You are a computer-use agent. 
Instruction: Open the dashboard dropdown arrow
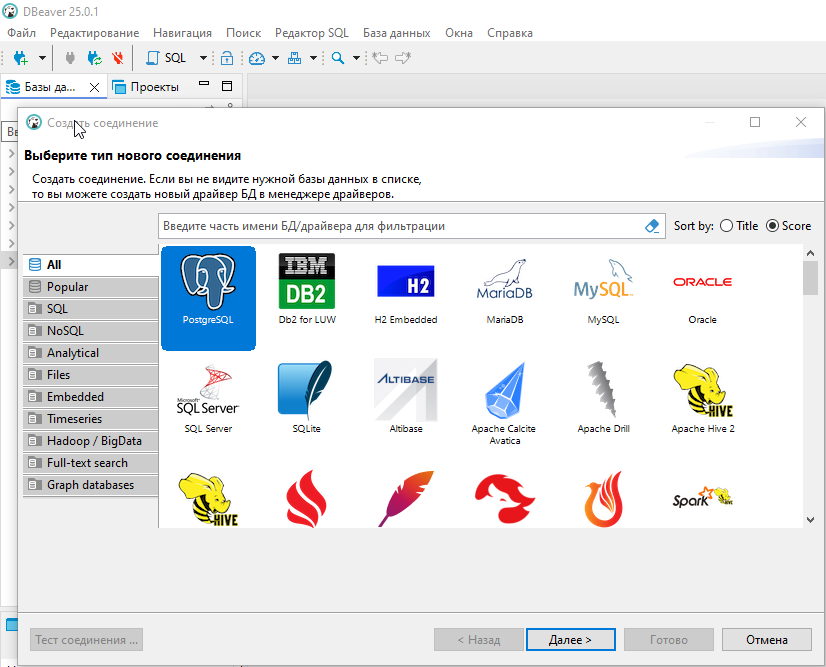tap(276, 58)
